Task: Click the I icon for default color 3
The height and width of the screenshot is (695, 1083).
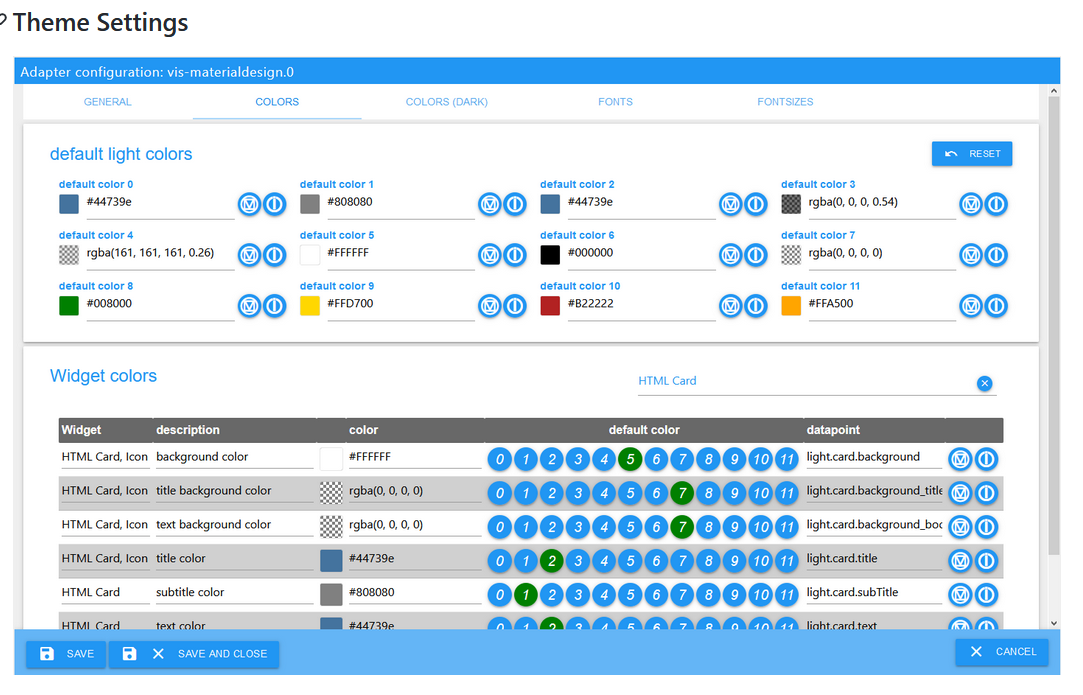Action: (996, 204)
